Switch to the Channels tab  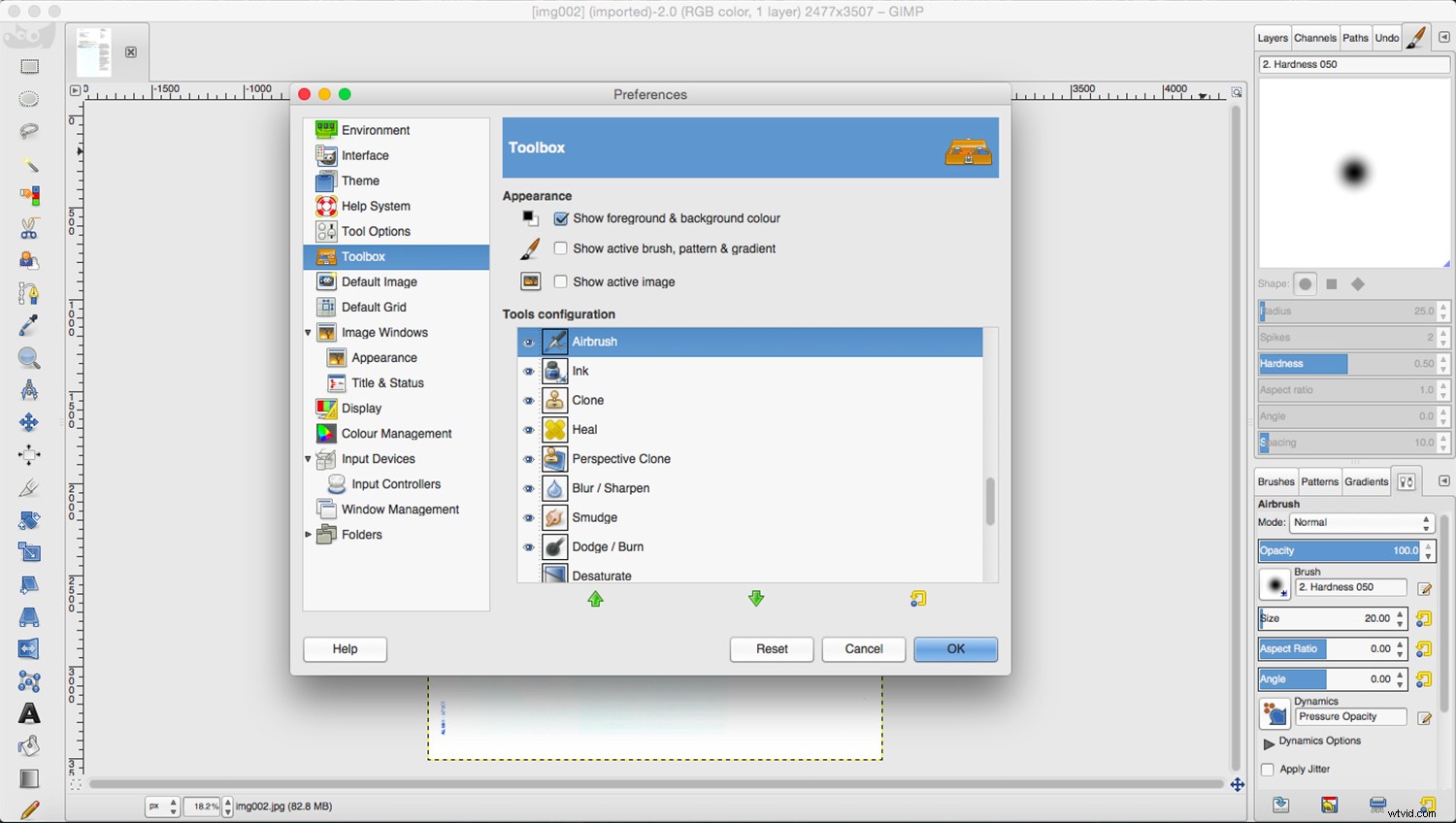point(1315,38)
